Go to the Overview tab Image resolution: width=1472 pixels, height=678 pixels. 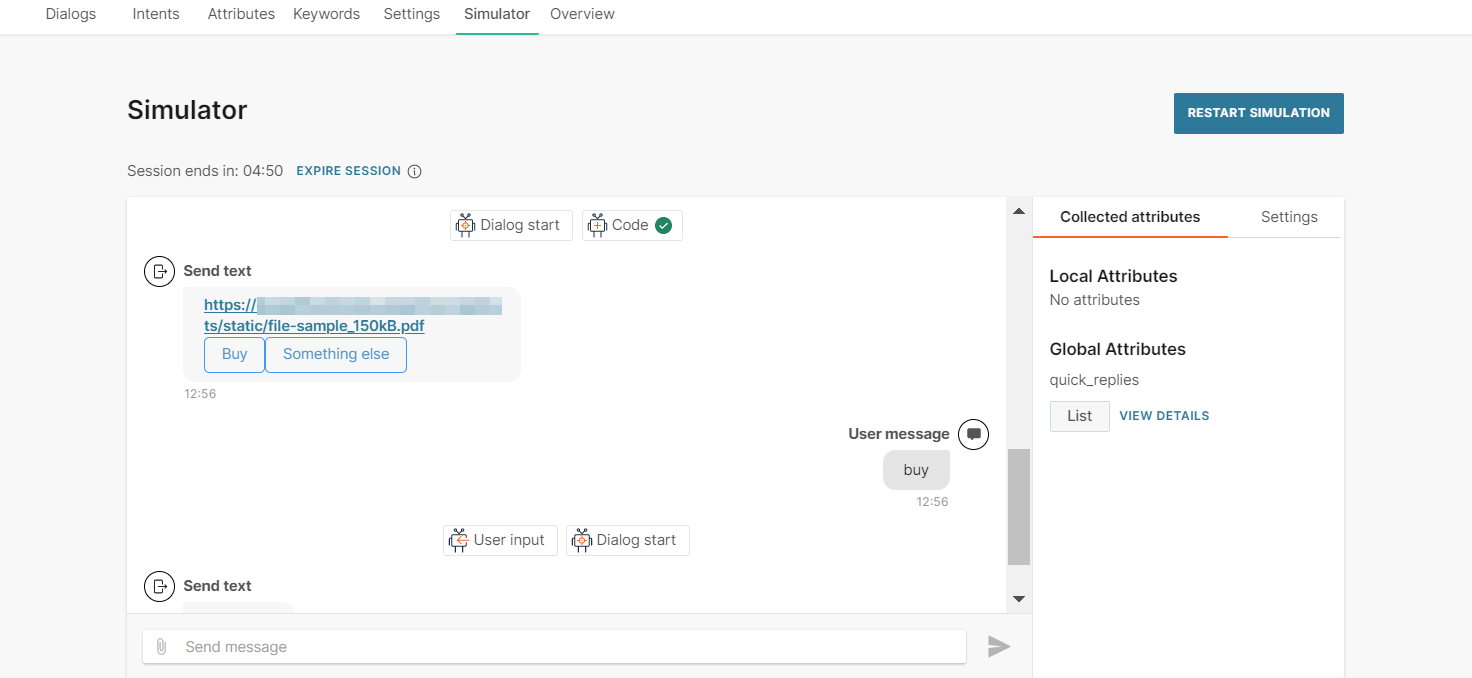tap(582, 14)
